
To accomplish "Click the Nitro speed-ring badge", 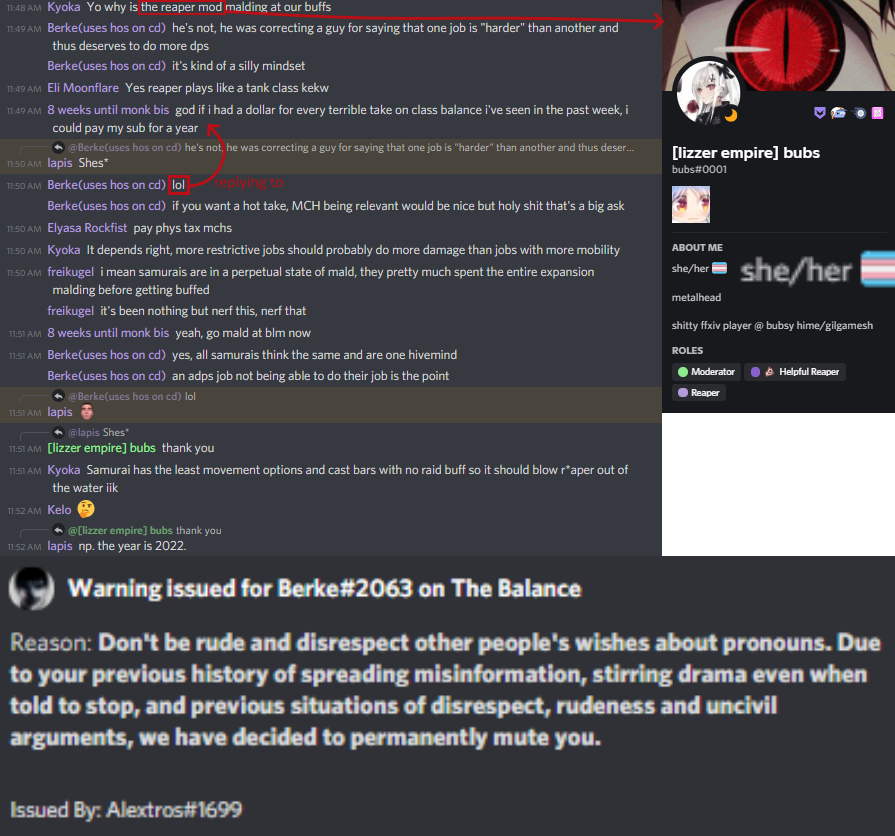I will (860, 113).
